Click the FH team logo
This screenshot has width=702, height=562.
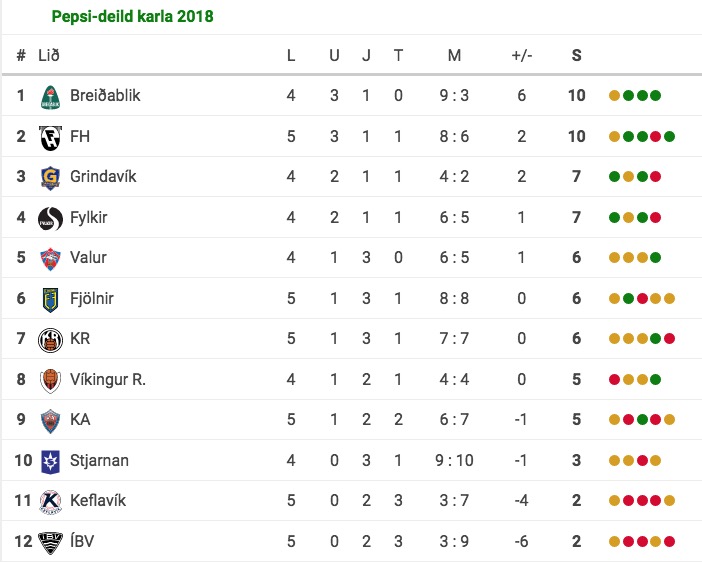(50, 137)
